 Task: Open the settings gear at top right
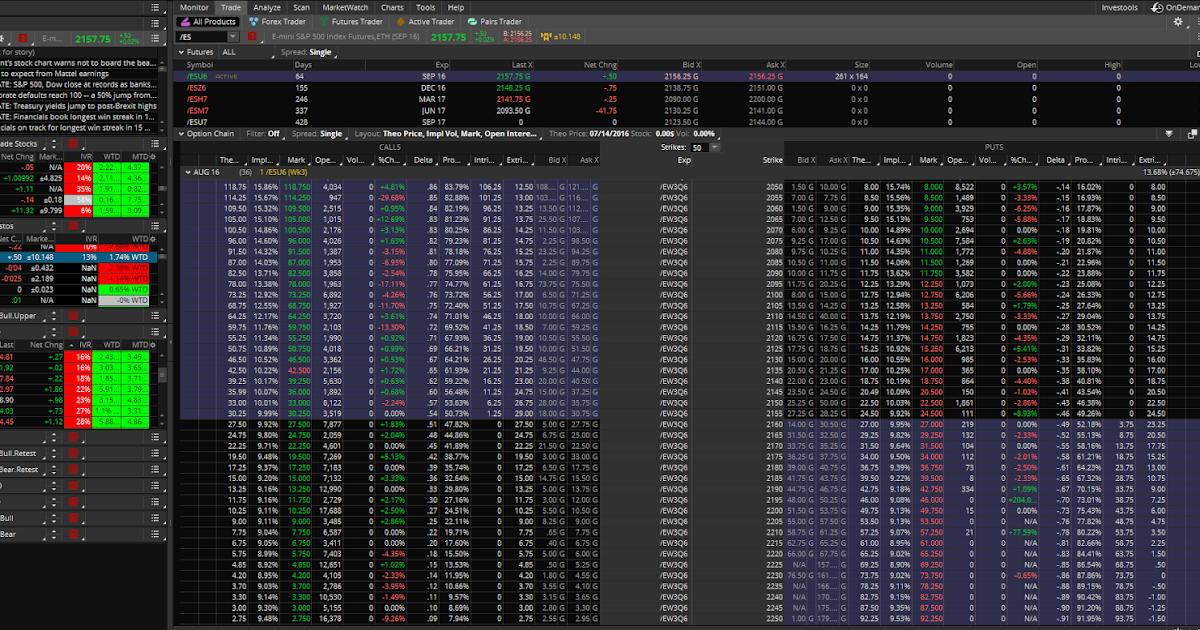(x=1178, y=21)
